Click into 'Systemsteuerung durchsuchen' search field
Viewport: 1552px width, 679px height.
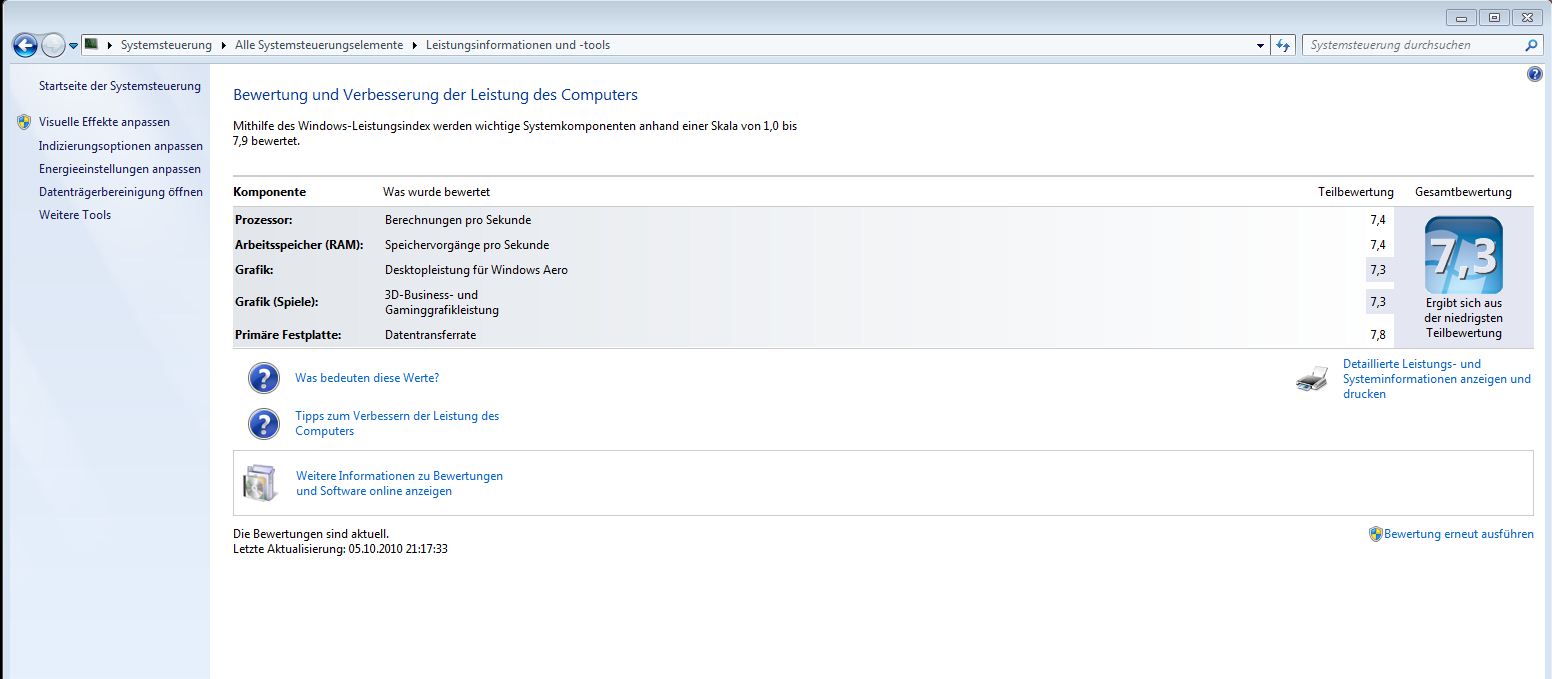point(1410,45)
